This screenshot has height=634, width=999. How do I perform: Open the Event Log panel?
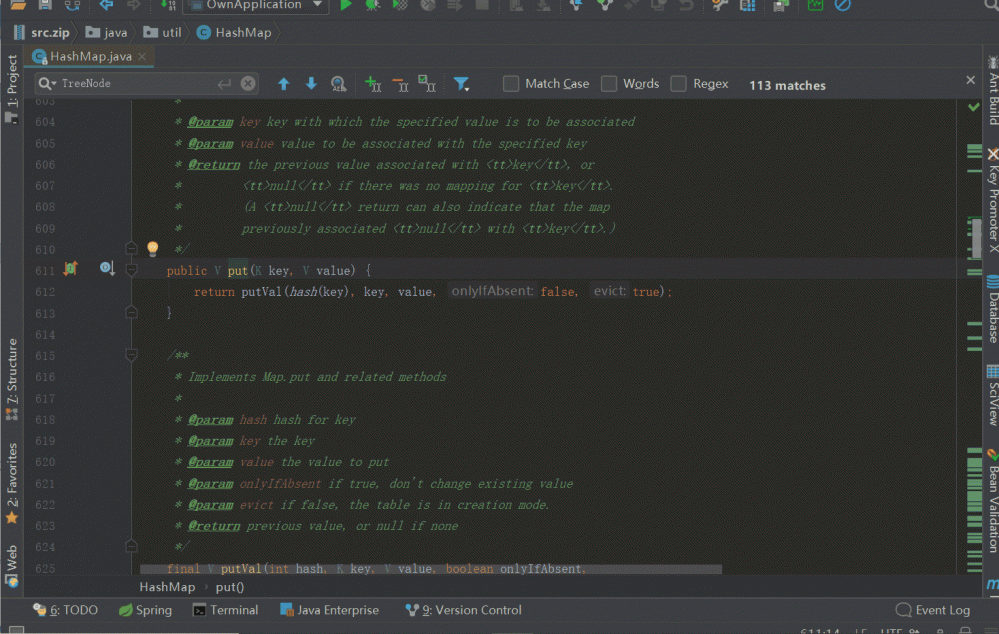click(933, 610)
